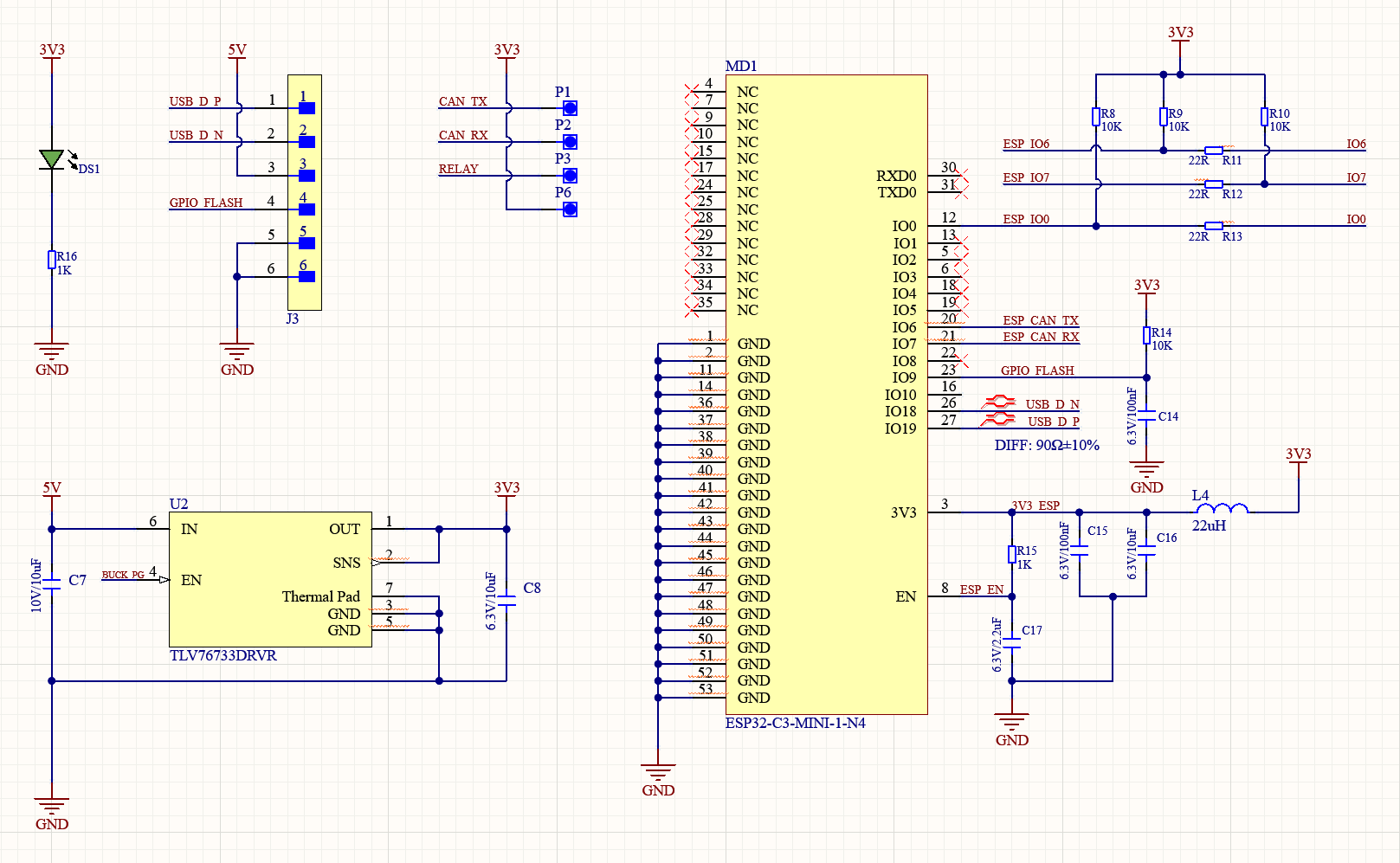Click the CAN_TX net label

(x=462, y=101)
